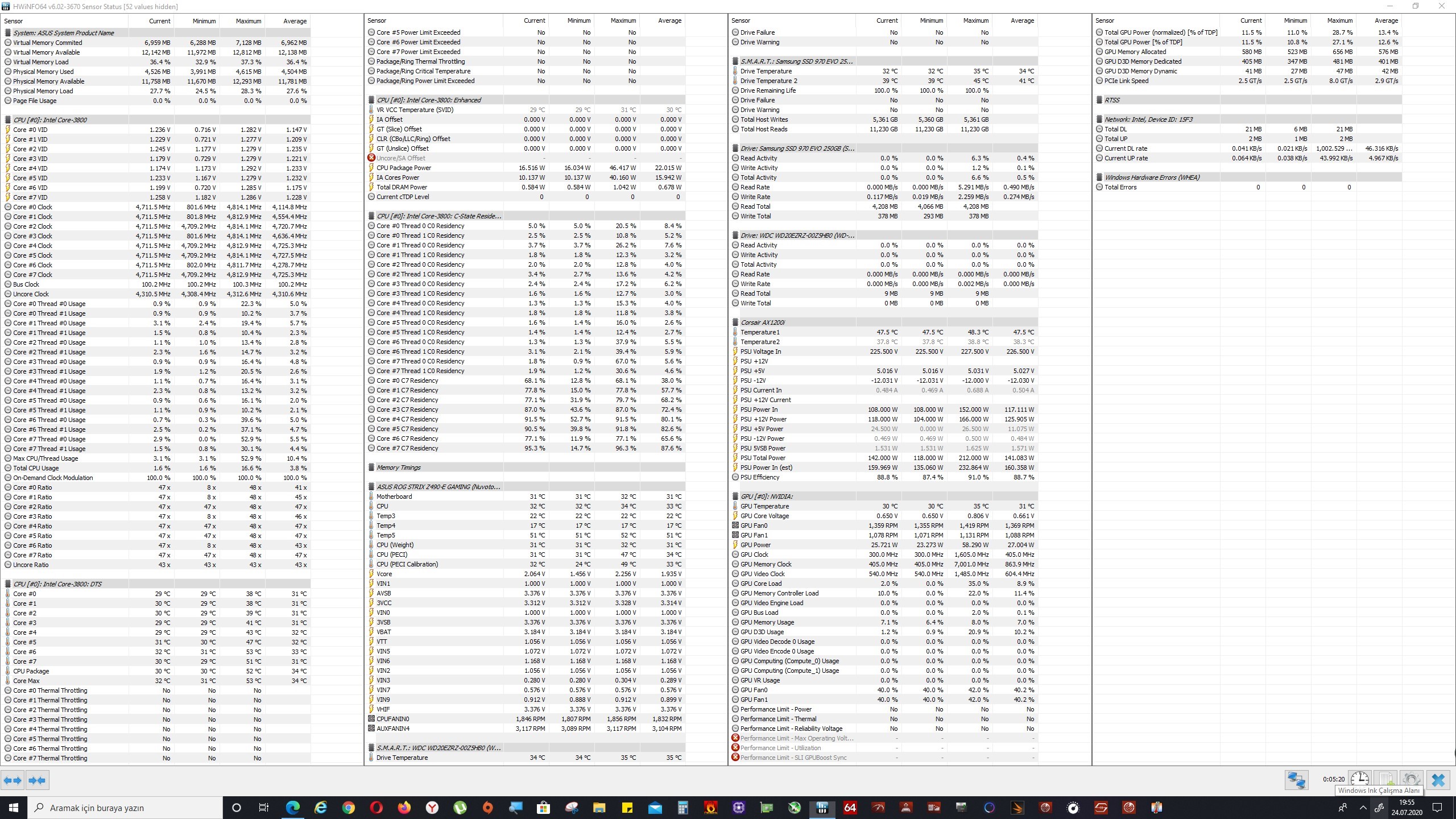The width and height of the screenshot is (1456, 819).
Task: Select the PCIe Link Speed row
Action: coord(1248,81)
